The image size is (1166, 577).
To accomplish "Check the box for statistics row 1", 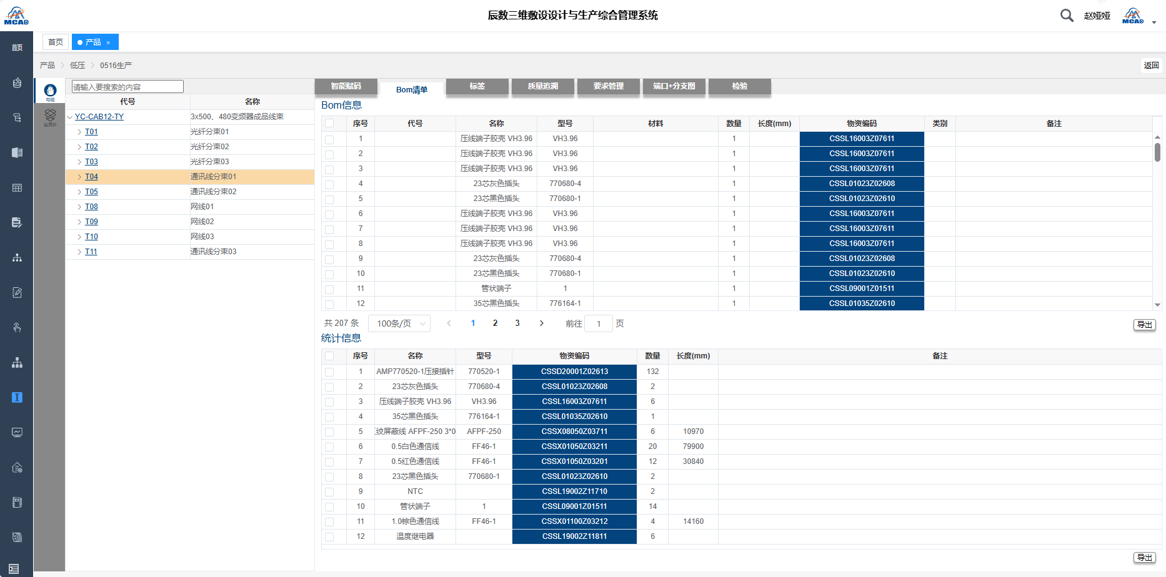I will [x=329, y=372].
